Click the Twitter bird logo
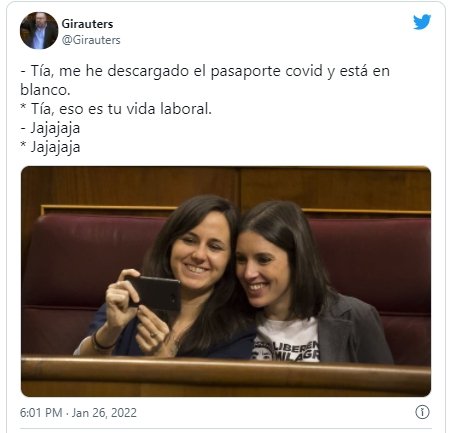Image resolution: width=450 pixels, height=433 pixels. tap(422, 22)
